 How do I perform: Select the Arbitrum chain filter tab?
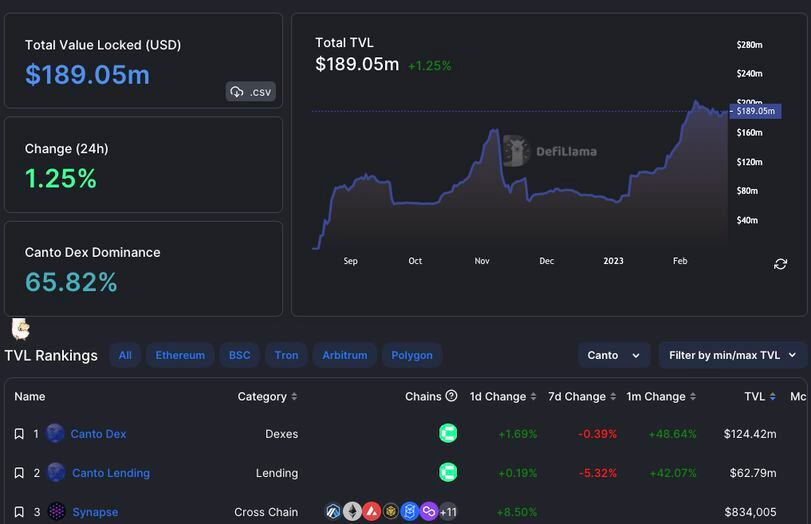pos(344,355)
